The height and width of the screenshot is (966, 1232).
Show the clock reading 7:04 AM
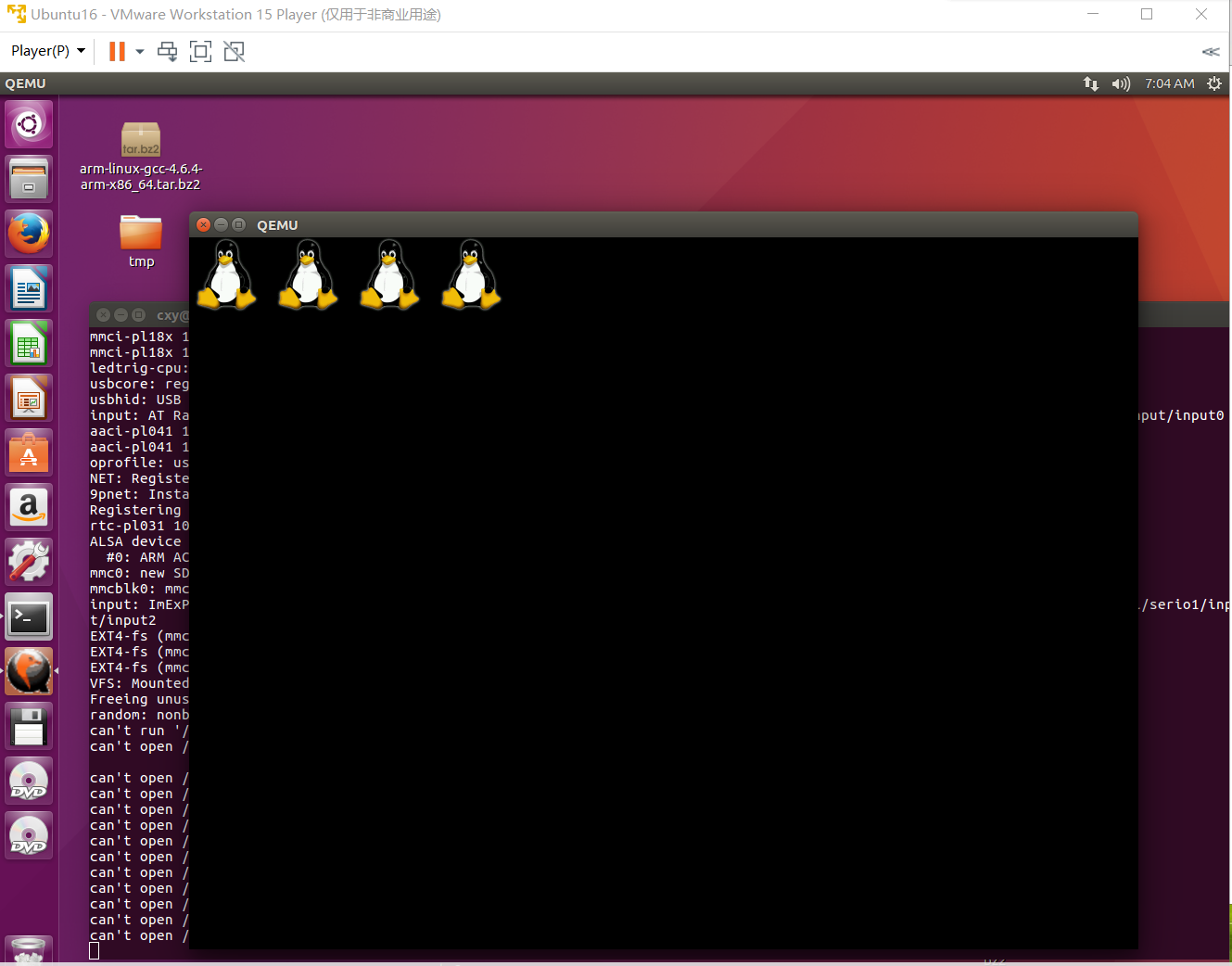tap(1169, 83)
